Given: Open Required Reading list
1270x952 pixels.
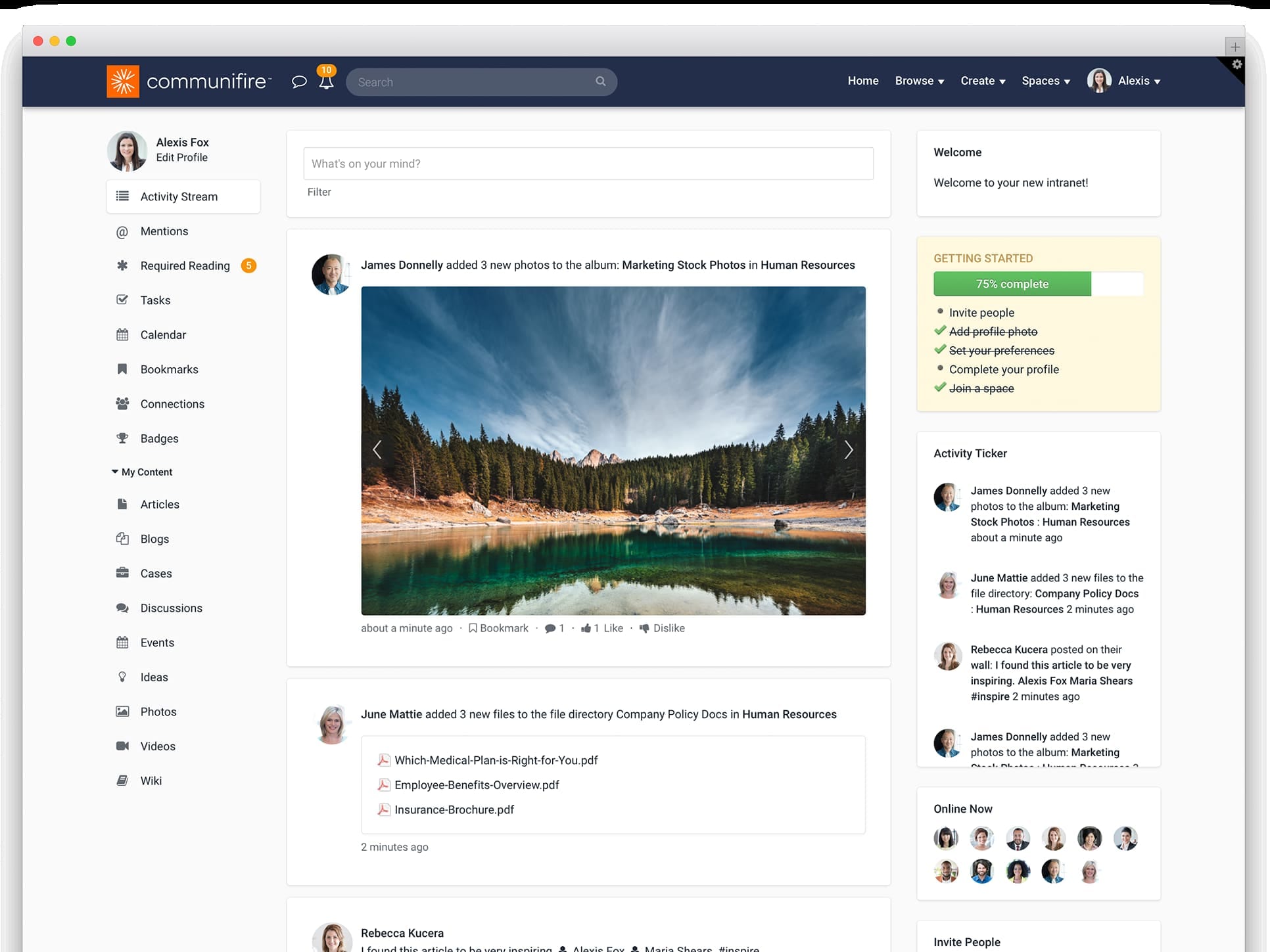Looking at the screenshot, I should click(x=185, y=265).
